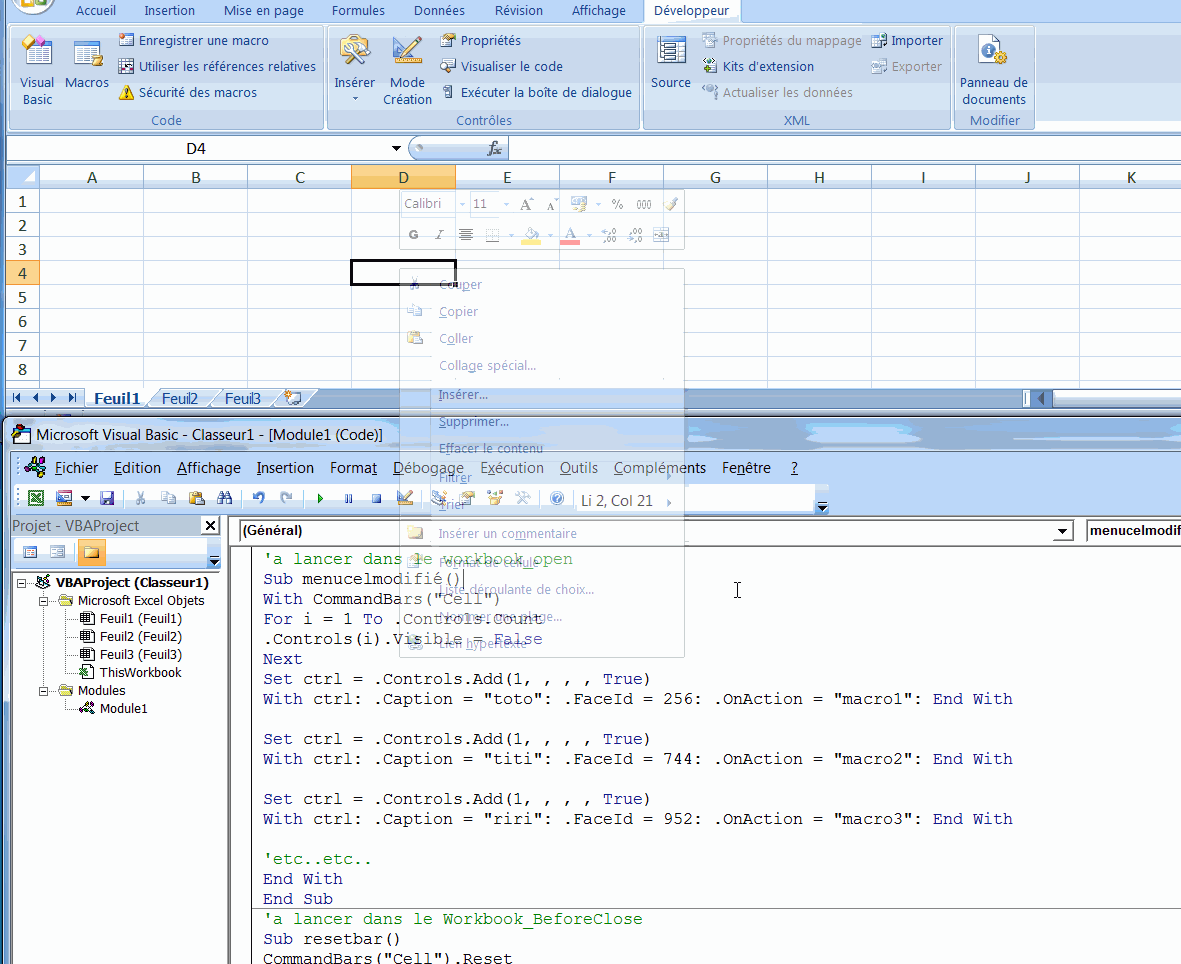Collapse the Modules folder in project tree

click(x=43, y=690)
